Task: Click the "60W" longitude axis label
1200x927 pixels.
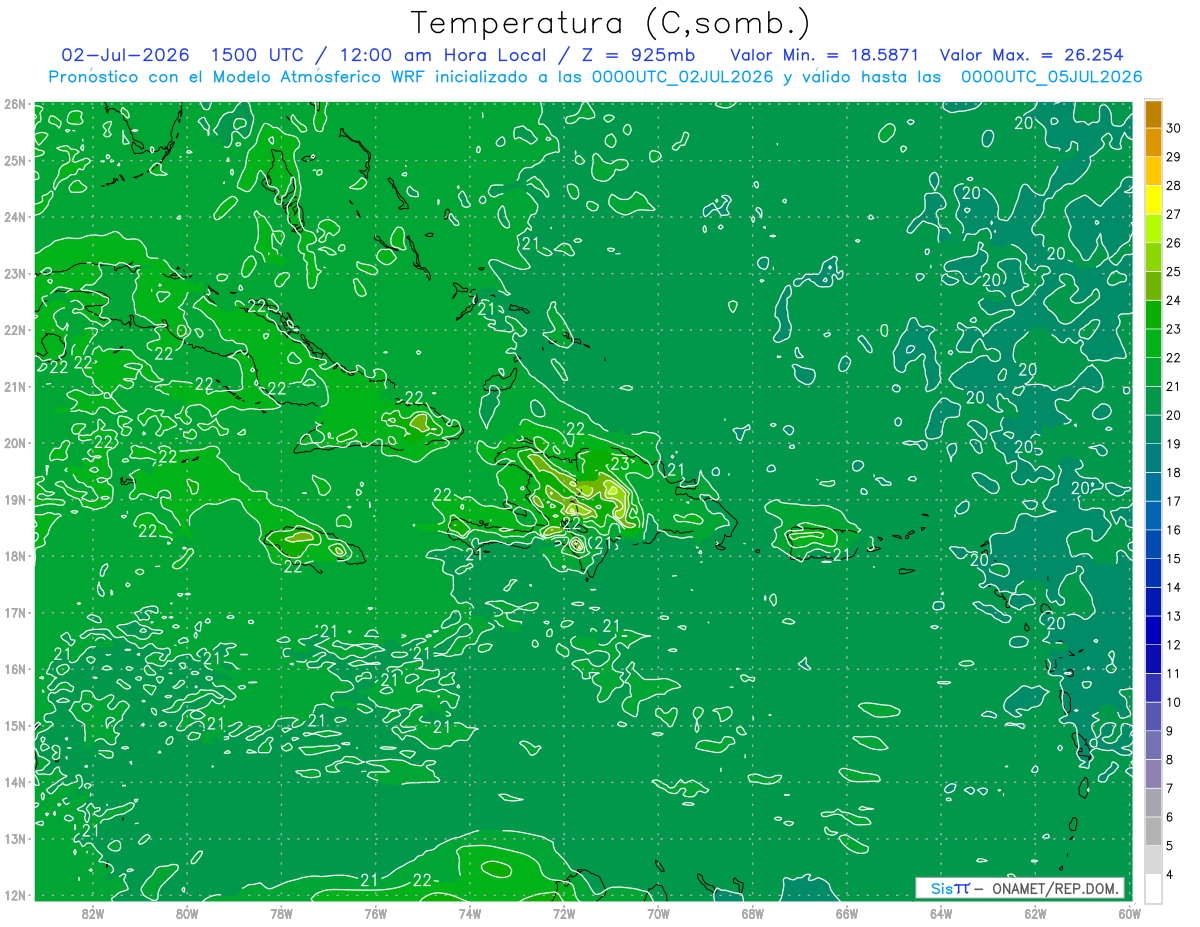Action: coord(1129,913)
